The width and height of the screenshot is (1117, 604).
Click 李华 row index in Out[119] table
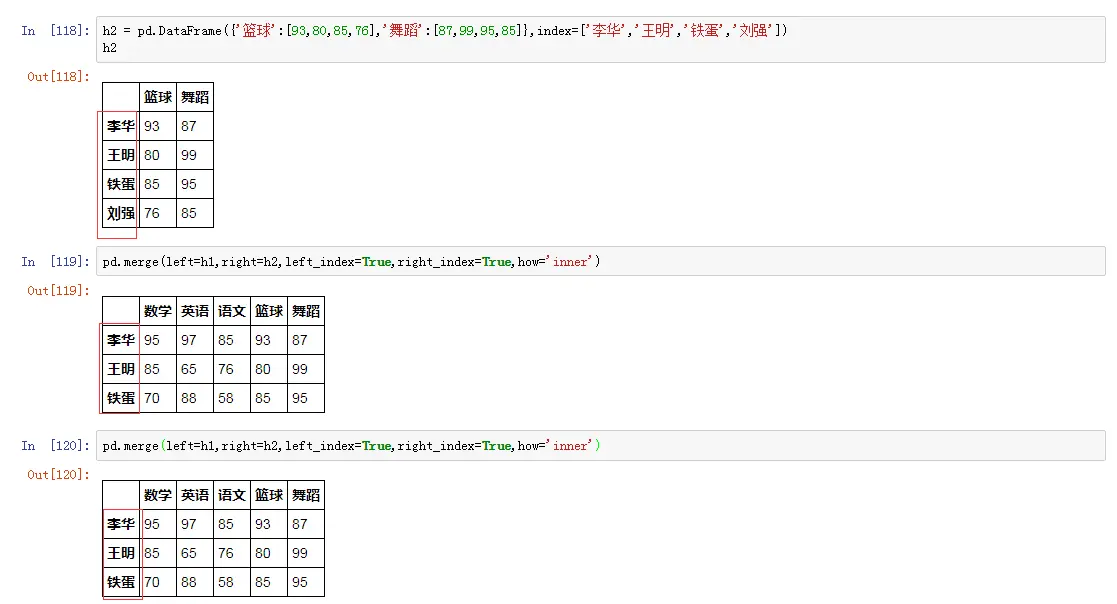(x=120, y=340)
